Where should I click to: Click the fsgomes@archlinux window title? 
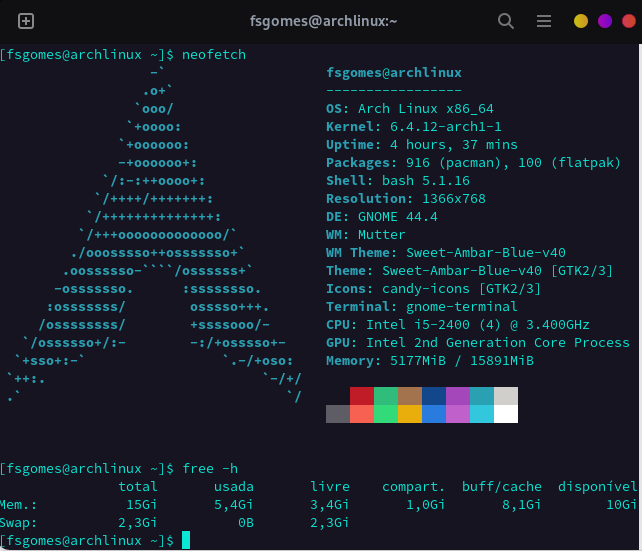tap(324, 21)
